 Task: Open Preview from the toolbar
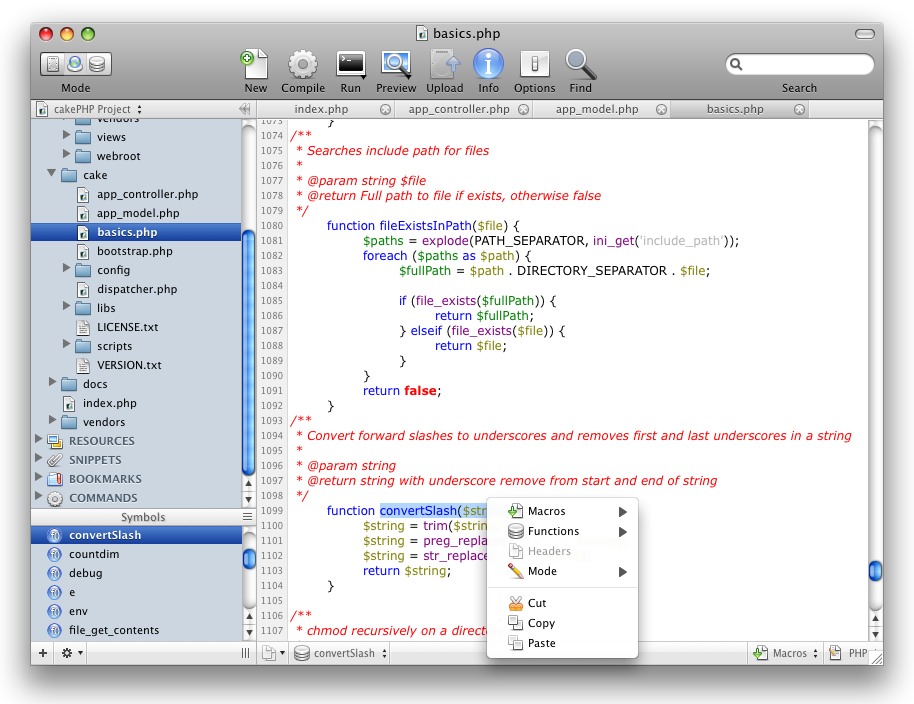[x=396, y=64]
